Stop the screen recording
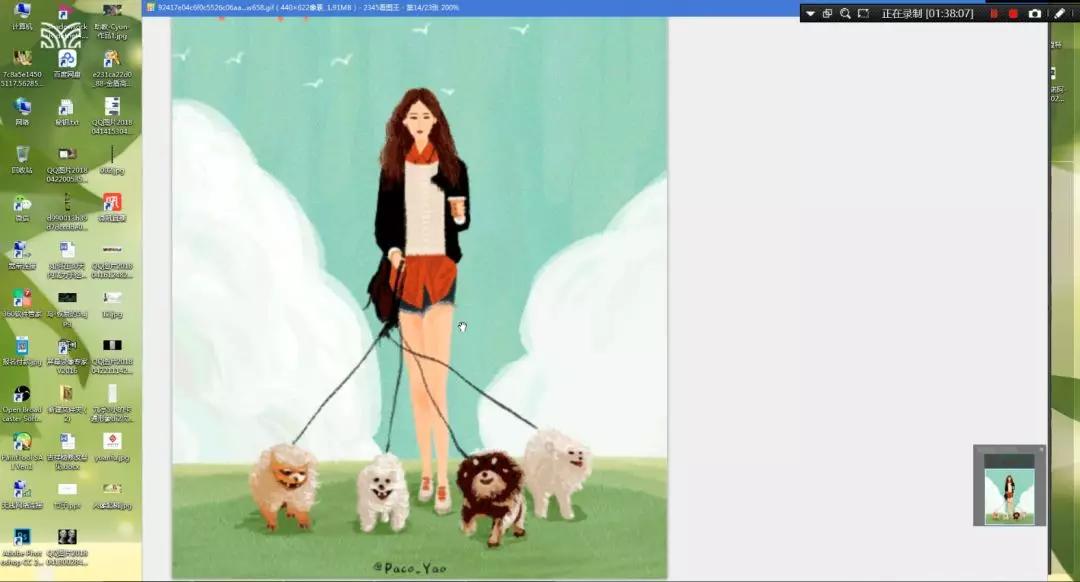Screen dimensions: 1080x582 (1013, 14)
